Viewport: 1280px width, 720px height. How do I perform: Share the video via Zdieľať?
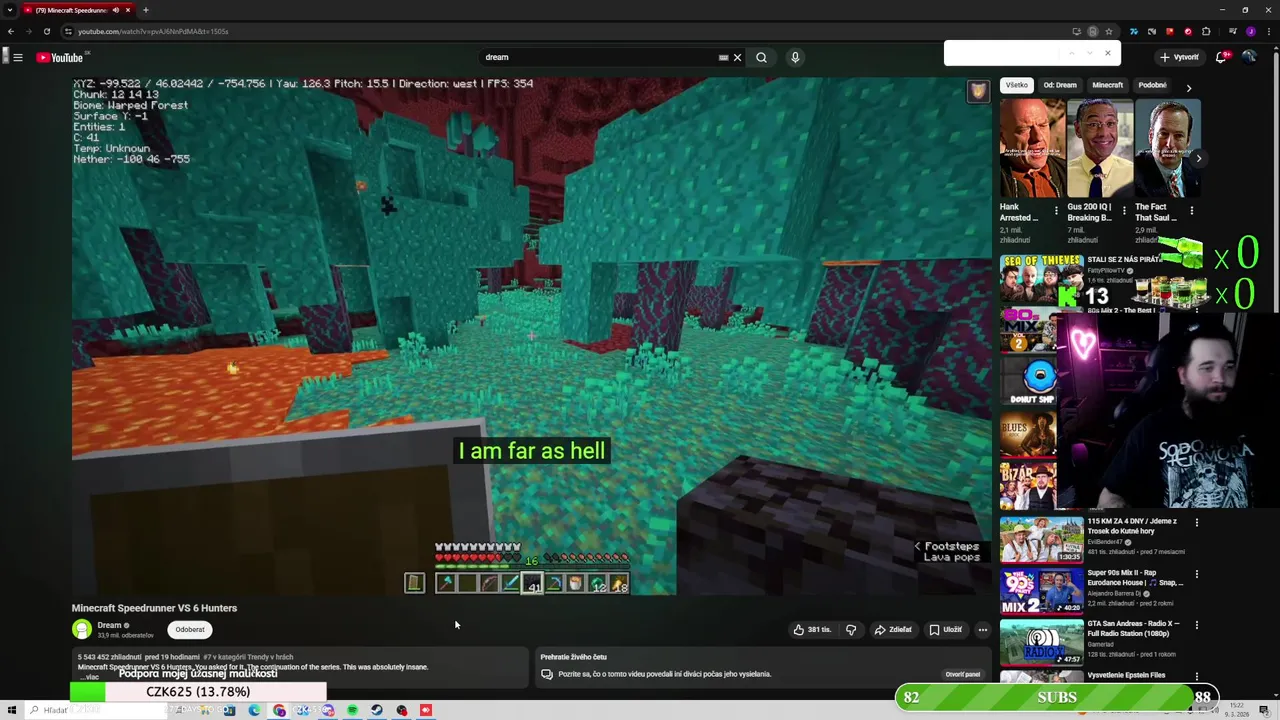coord(893,630)
